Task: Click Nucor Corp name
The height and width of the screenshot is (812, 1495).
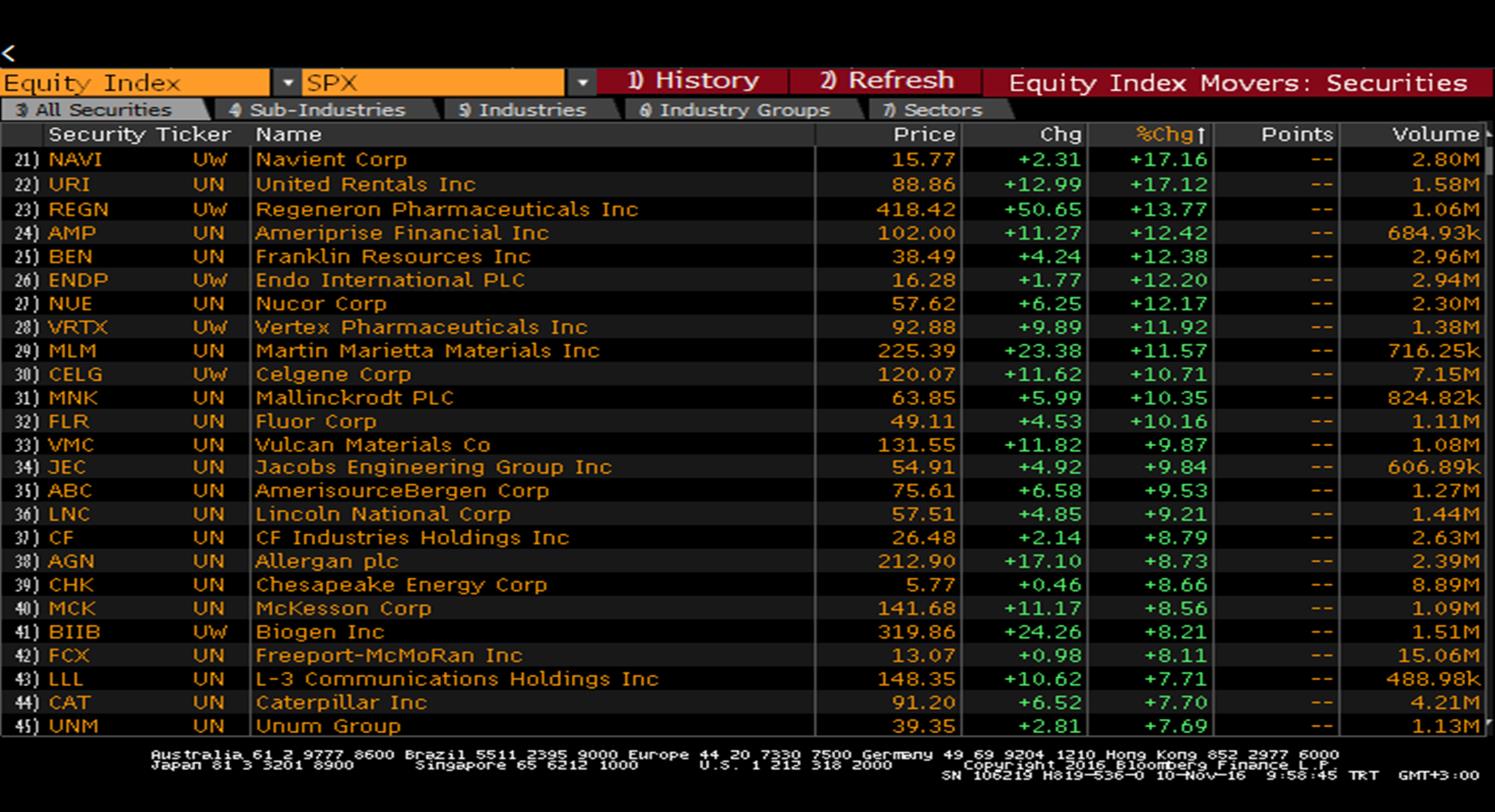Action: [x=321, y=304]
